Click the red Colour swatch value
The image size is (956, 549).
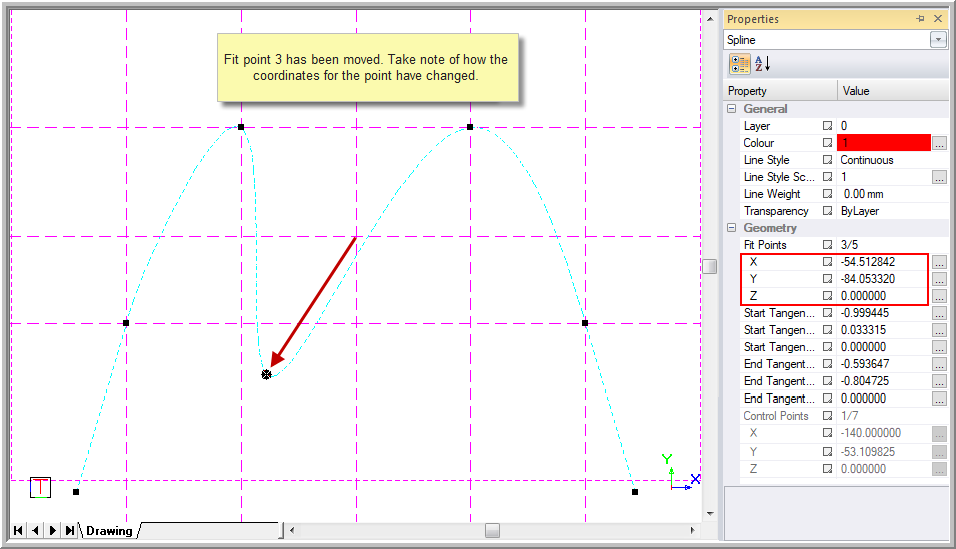click(884, 143)
